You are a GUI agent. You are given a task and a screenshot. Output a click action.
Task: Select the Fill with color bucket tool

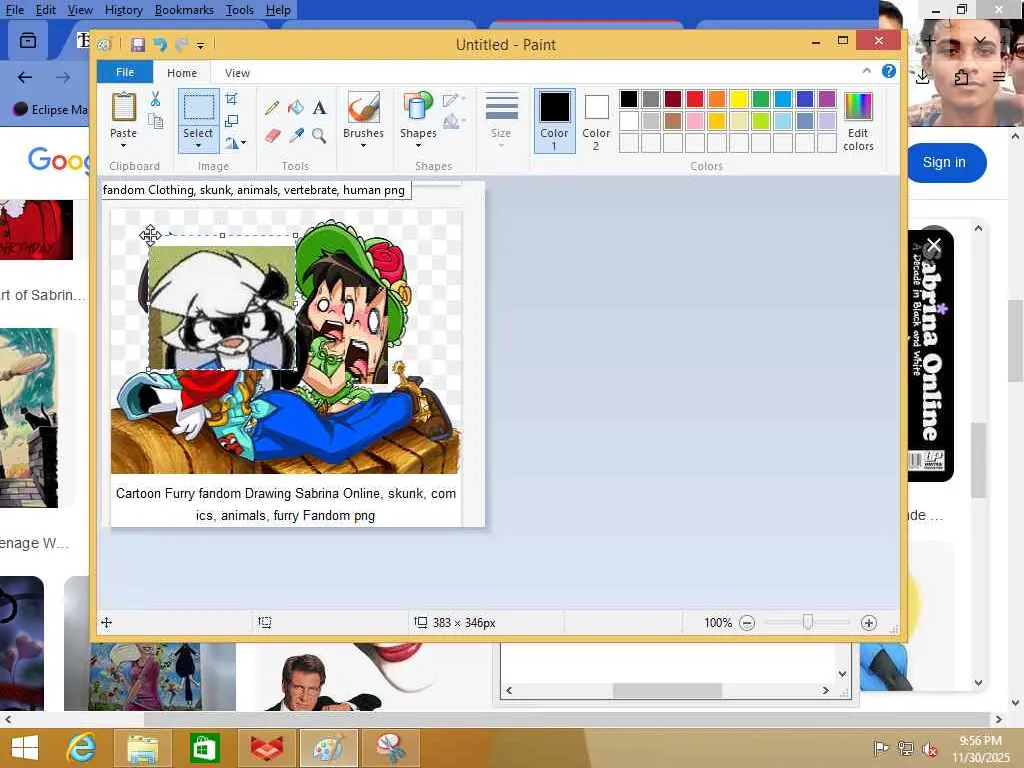(296, 107)
